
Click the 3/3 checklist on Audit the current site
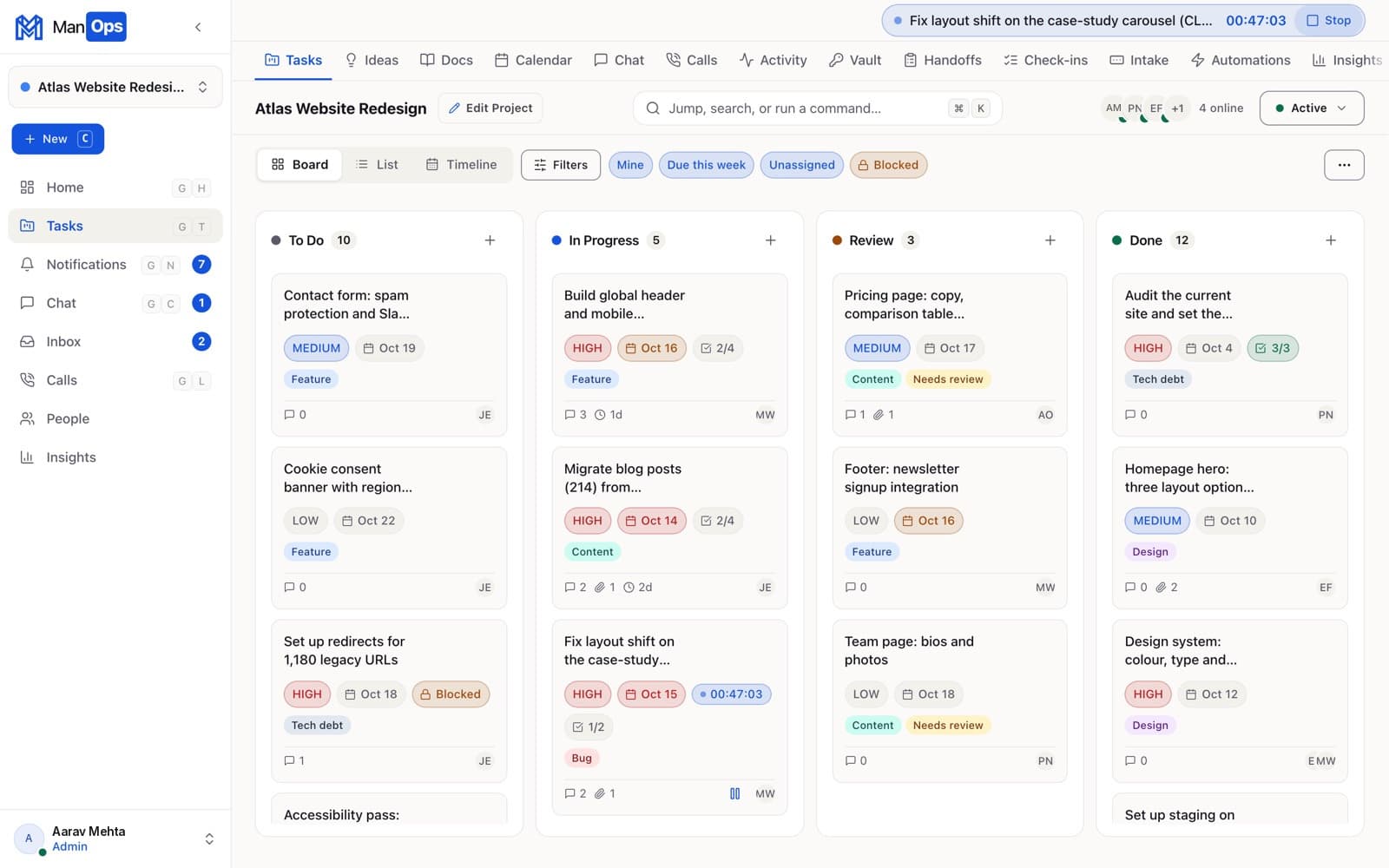coord(1273,348)
